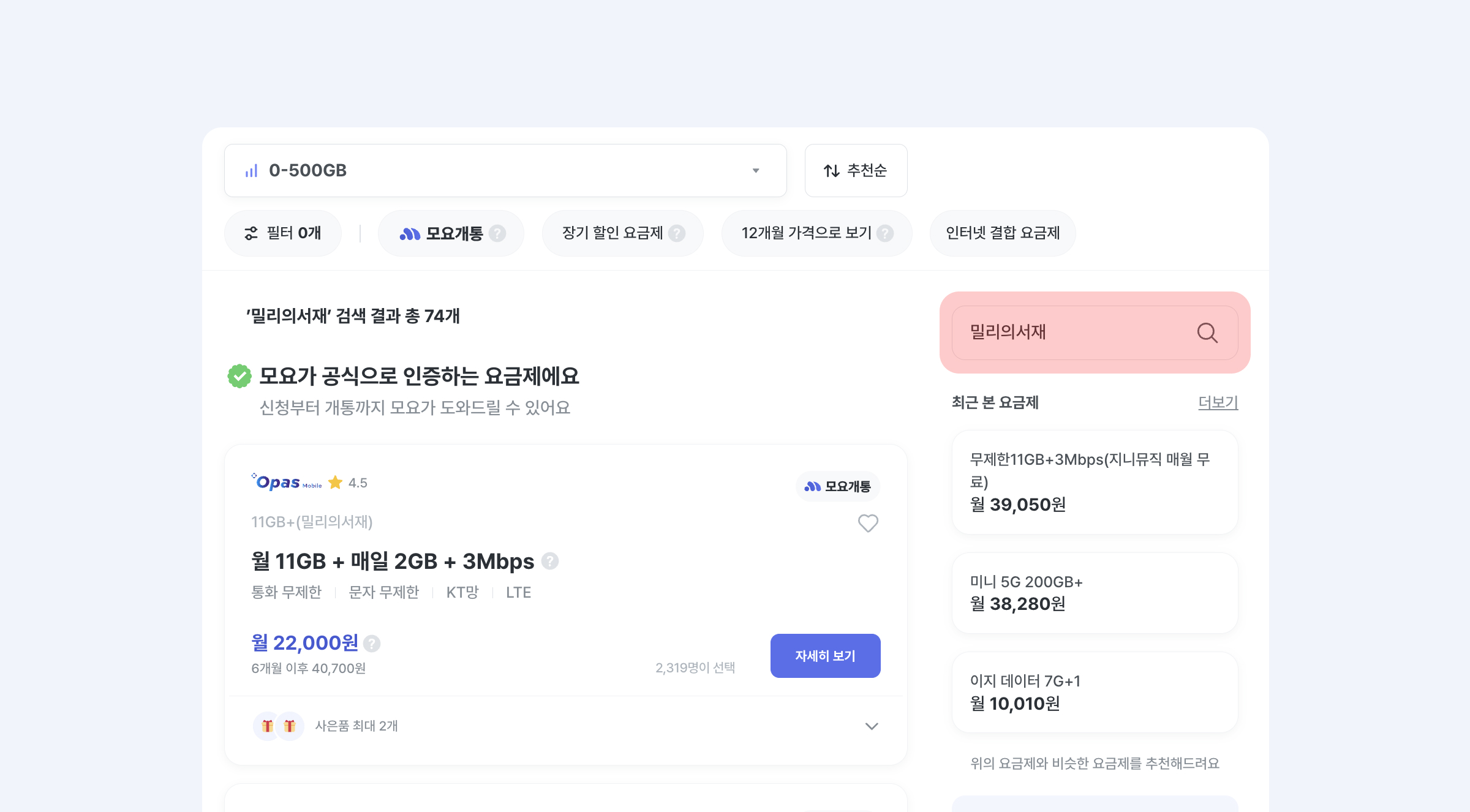Click the gift icons in 사은품 row
Image resolution: width=1470 pixels, height=812 pixels.
[x=279, y=726]
